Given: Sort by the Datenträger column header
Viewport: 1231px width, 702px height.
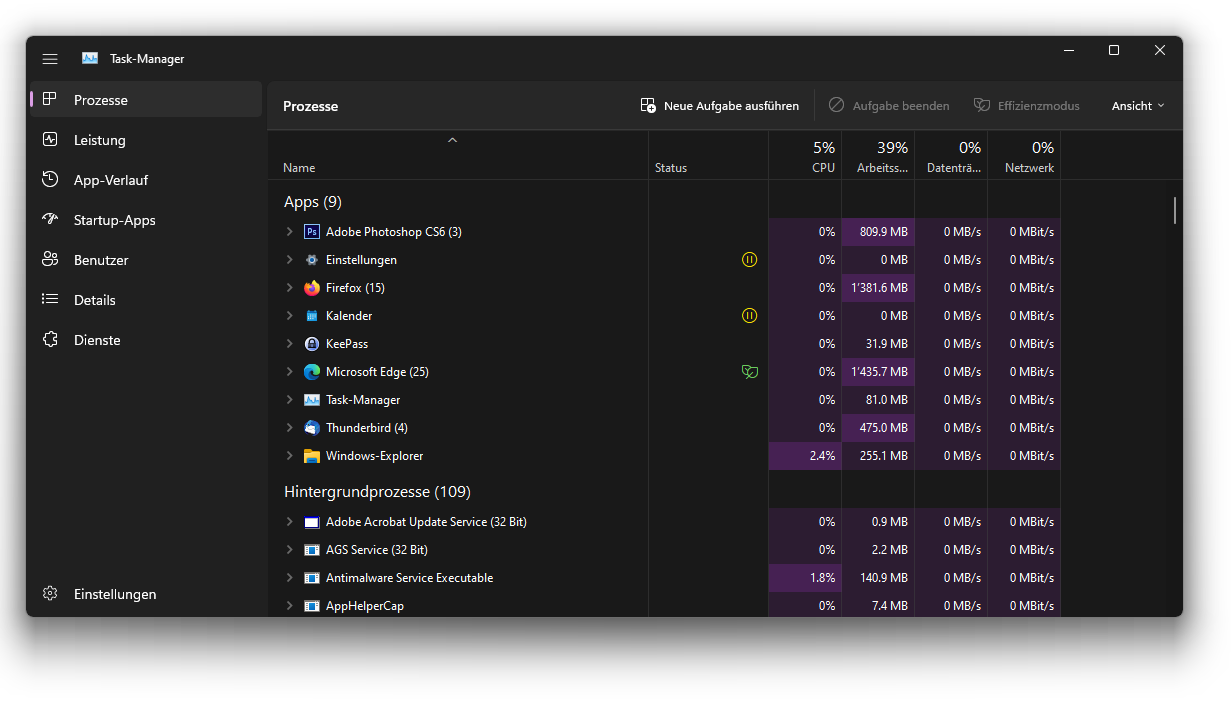Looking at the screenshot, I should (x=951, y=155).
